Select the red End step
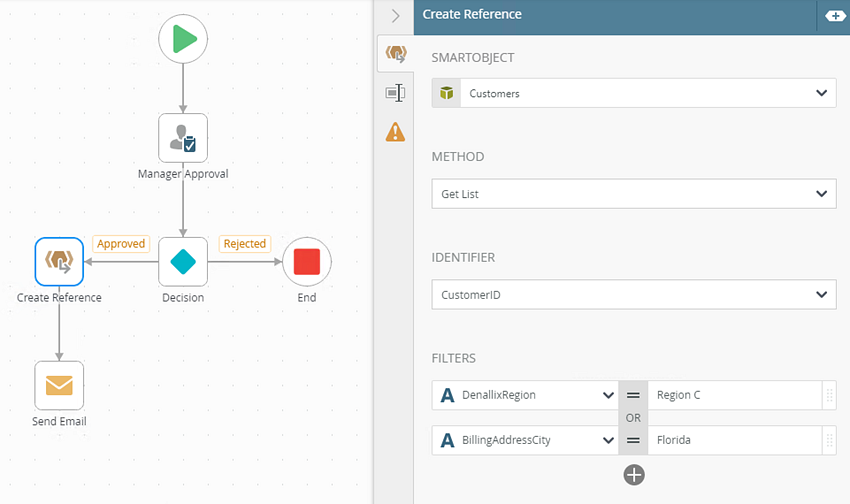850x504 pixels. (307, 262)
